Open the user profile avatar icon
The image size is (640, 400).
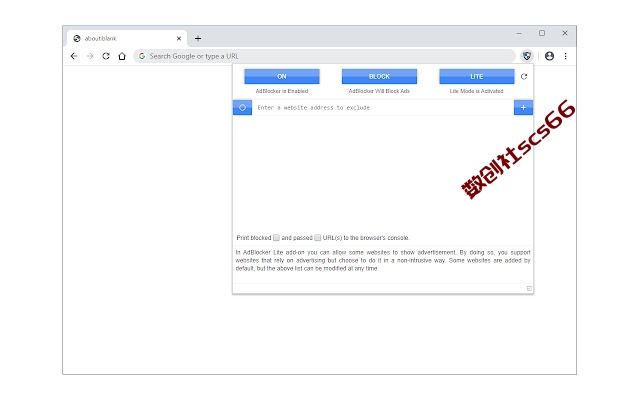point(549,56)
